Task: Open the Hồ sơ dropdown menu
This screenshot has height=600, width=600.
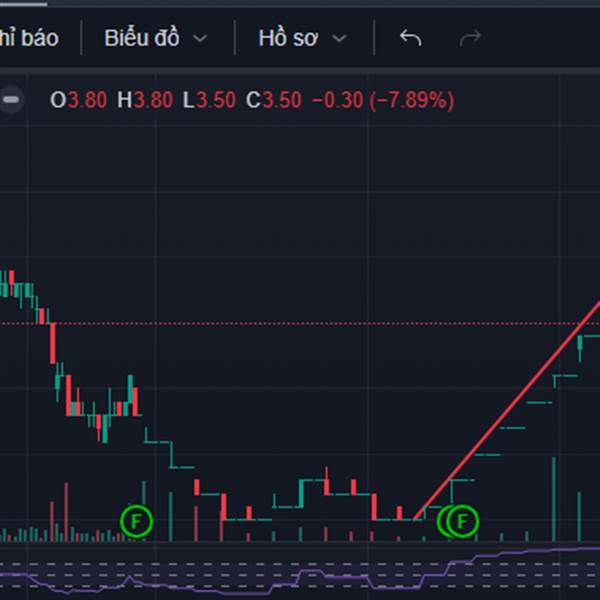Action: [x=302, y=38]
